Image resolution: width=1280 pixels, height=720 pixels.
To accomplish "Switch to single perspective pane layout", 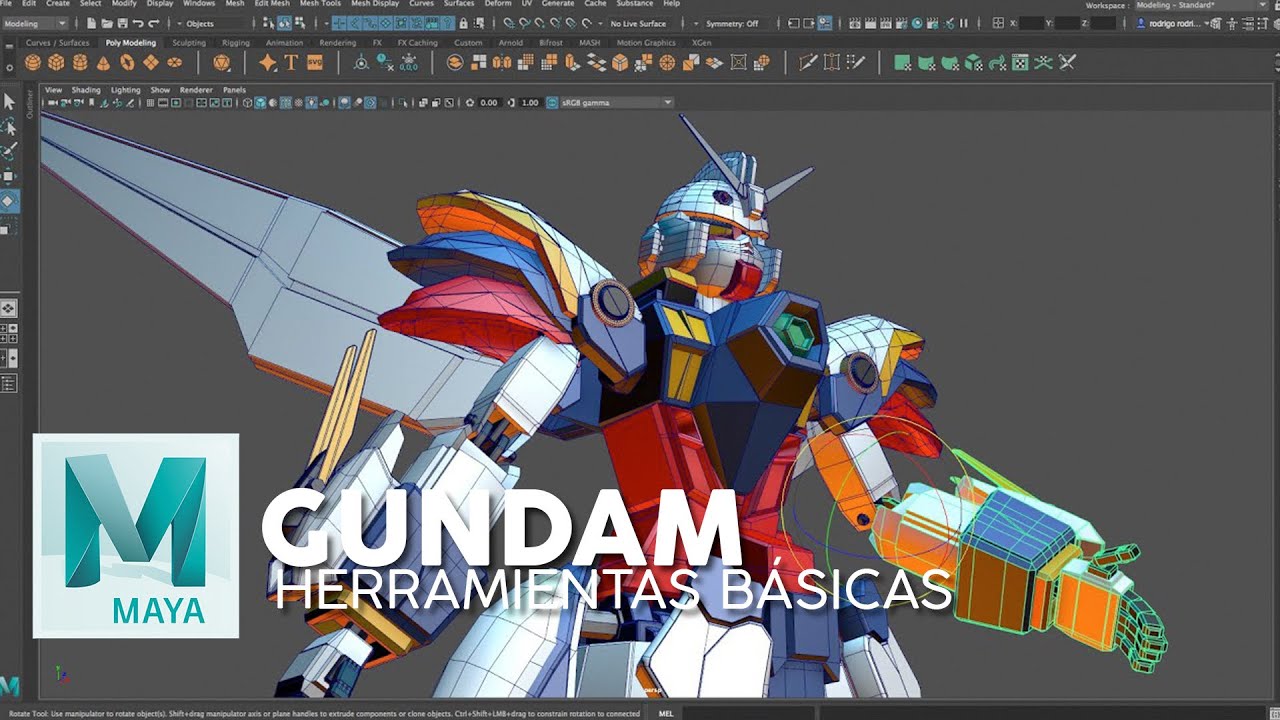I will coord(9,309).
